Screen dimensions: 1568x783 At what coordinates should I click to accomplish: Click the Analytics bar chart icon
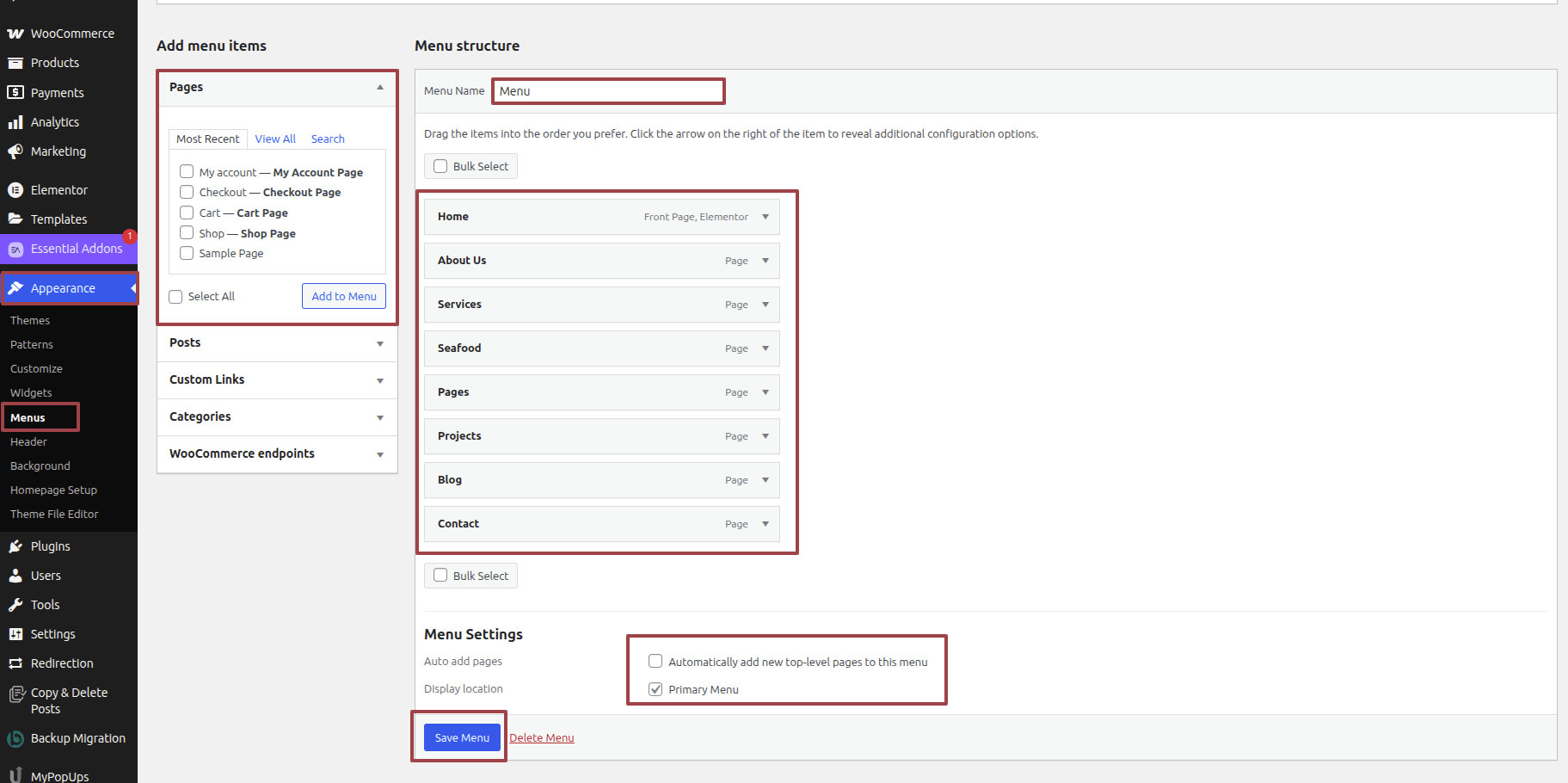click(x=15, y=122)
